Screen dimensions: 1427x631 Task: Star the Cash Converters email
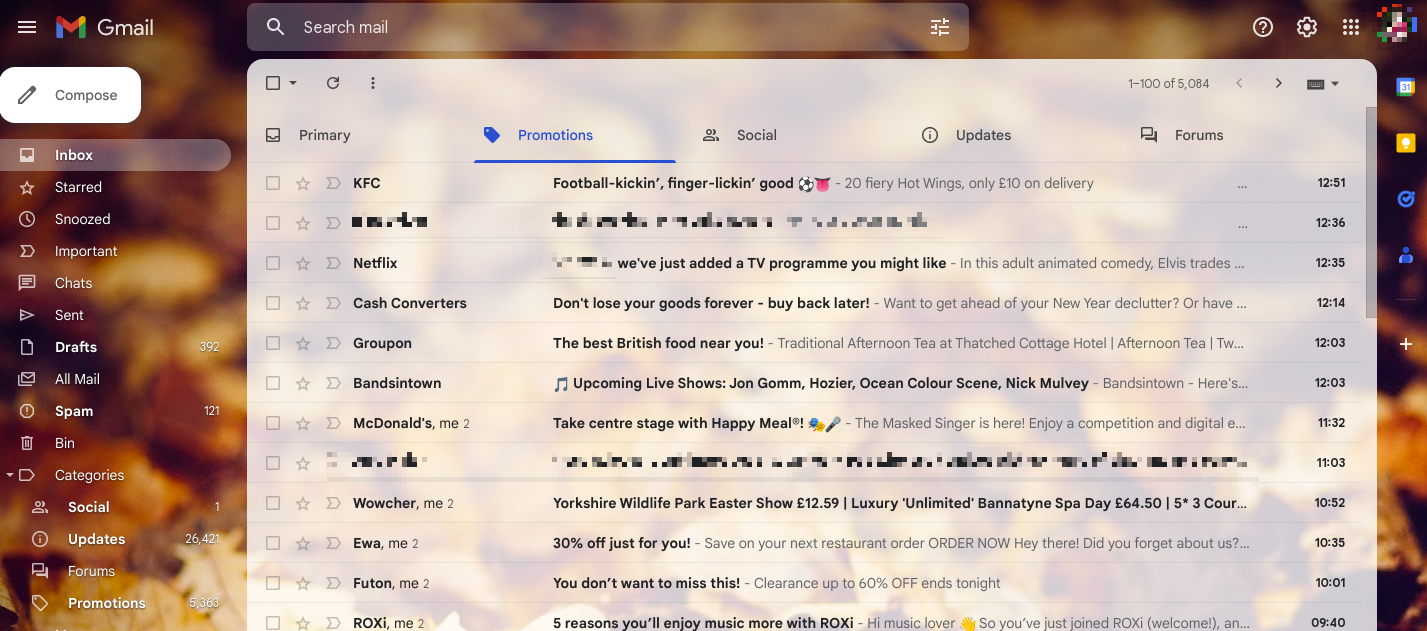[303, 303]
